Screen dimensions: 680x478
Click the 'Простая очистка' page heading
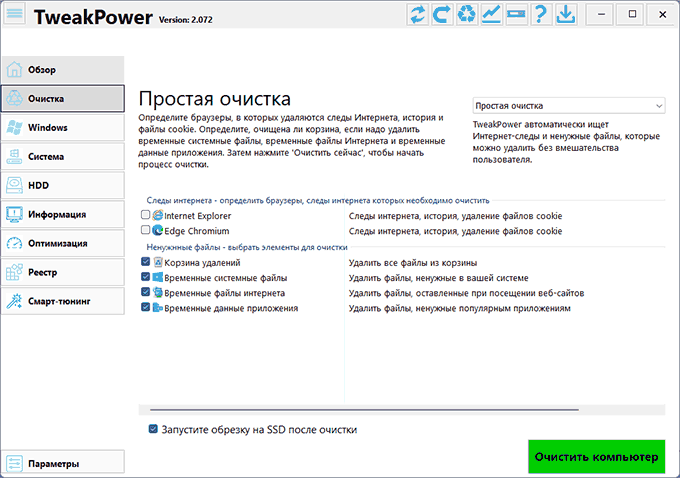[215, 99]
